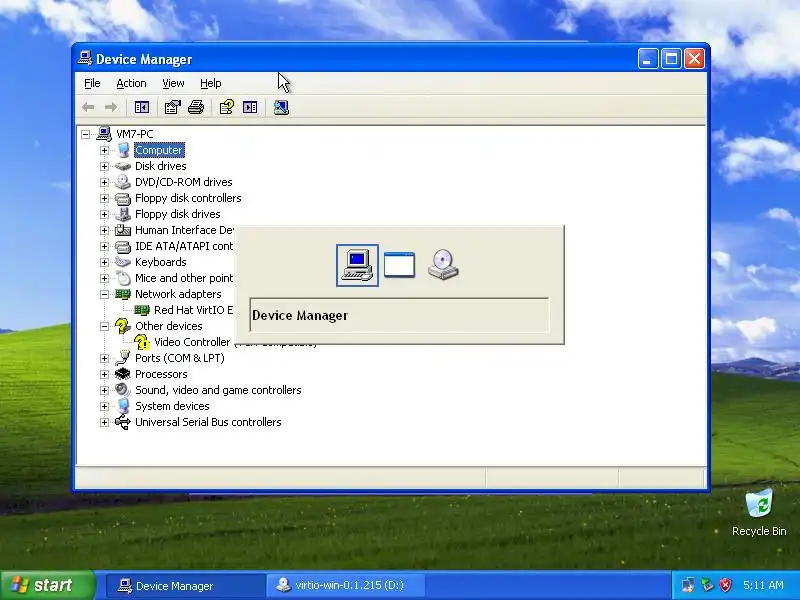Click blank window icon in task switcher
The height and width of the screenshot is (600, 800).
click(x=399, y=265)
